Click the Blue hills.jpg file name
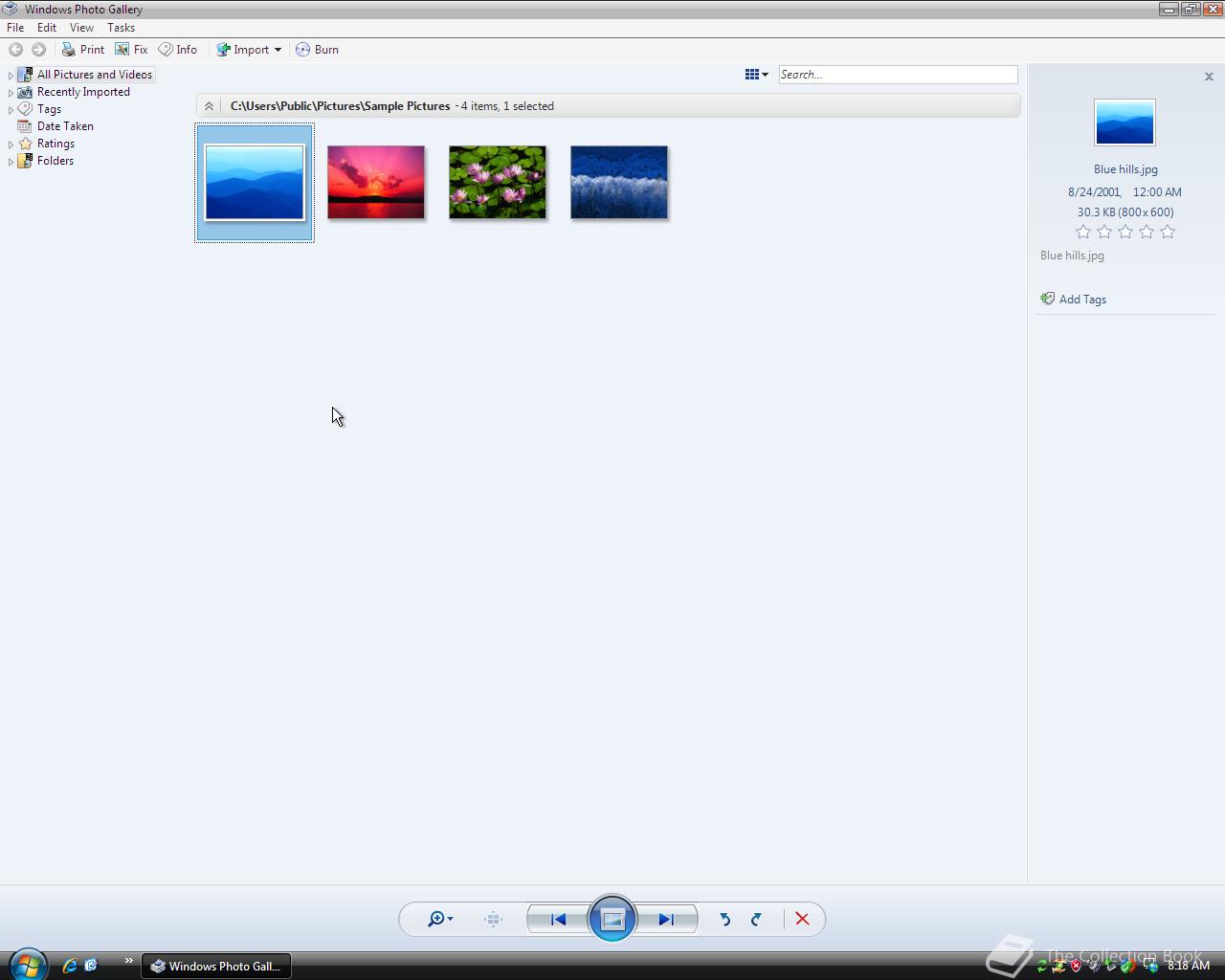This screenshot has width=1225, height=980. [x=1125, y=169]
